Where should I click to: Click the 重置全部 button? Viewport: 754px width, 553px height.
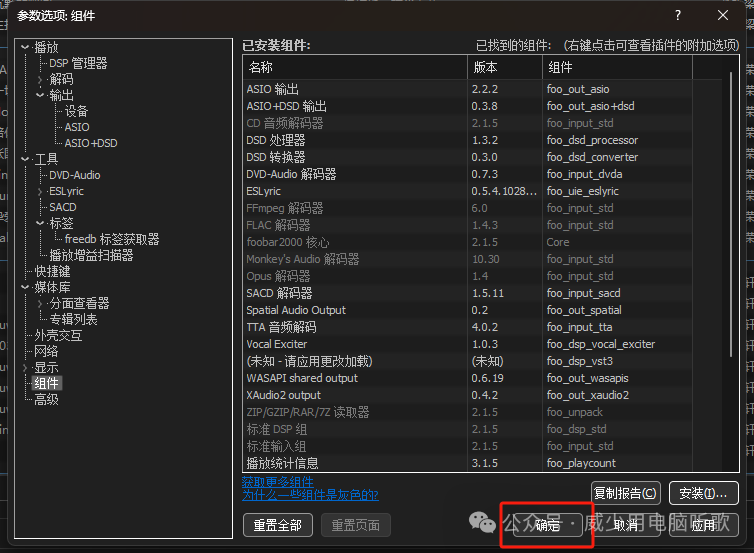(278, 525)
